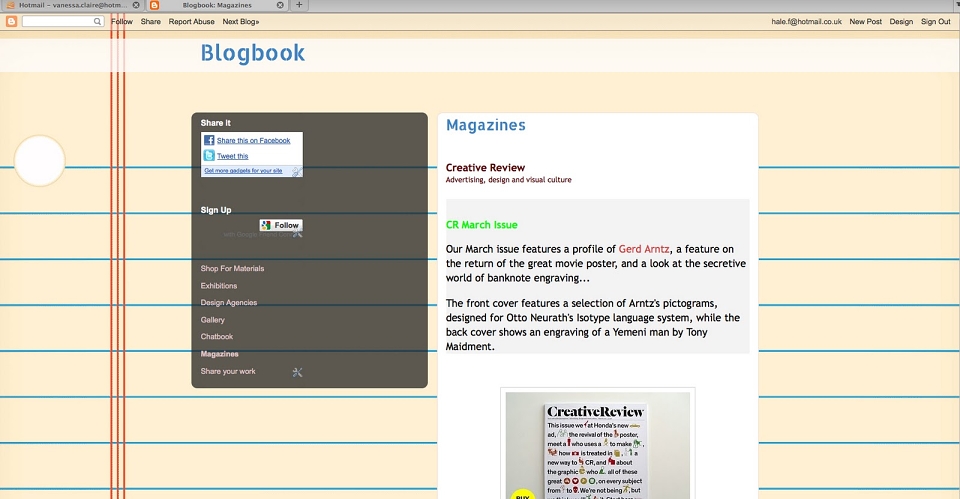
Task: Open the Shop For Materials page
Action: (232, 268)
